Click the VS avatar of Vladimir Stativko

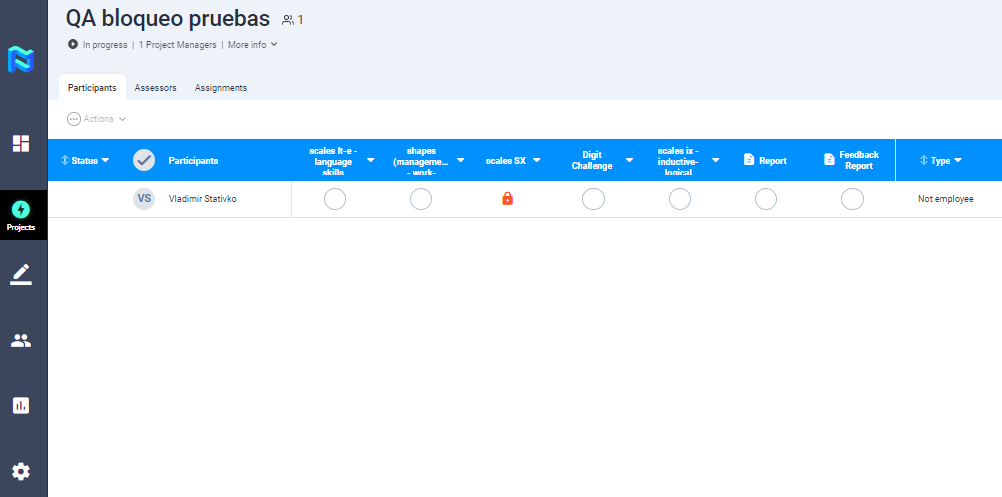click(144, 199)
